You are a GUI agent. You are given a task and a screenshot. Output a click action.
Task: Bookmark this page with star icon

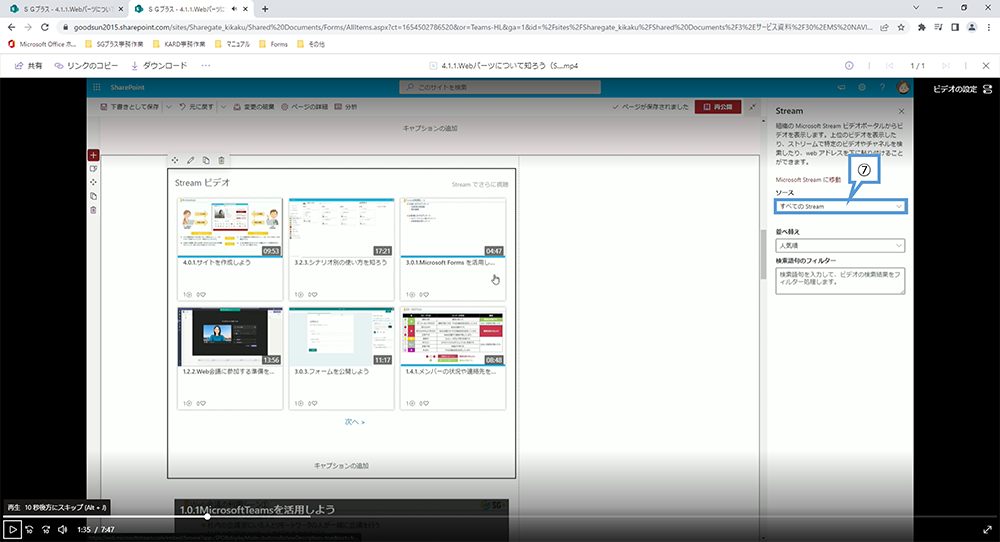pos(901,27)
